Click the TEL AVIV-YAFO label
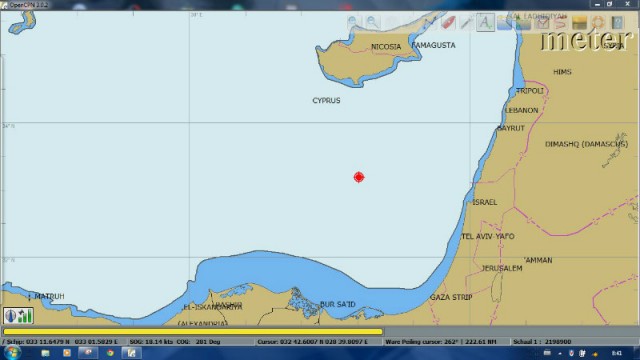Screen dimensions: 640x360 488,236
